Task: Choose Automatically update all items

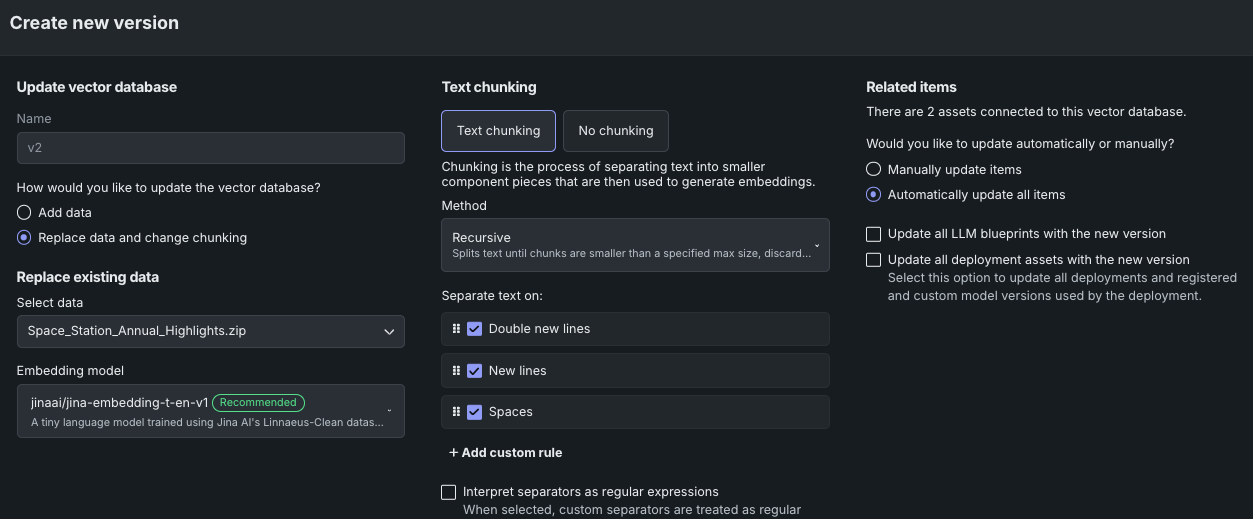Action: (874, 195)
